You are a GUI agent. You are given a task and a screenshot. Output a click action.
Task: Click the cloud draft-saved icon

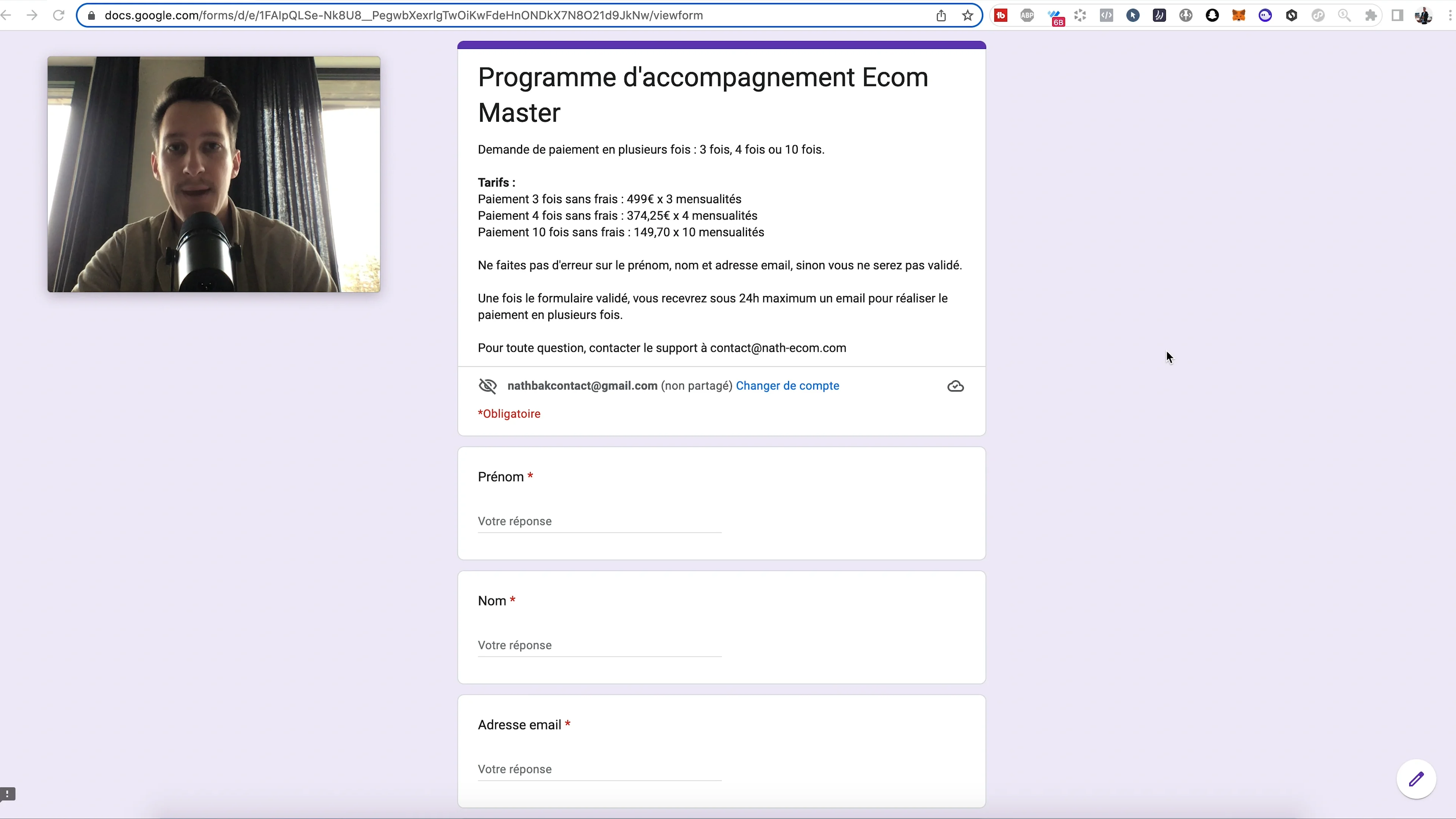click(955, 386)
